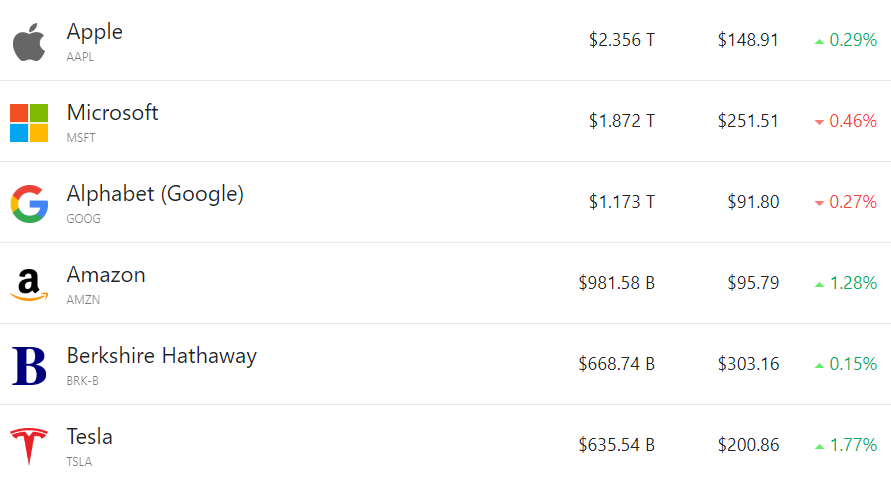Click Apple's green up-arrow indicator
Screen dimensions: 891x483
click(820, 41)
